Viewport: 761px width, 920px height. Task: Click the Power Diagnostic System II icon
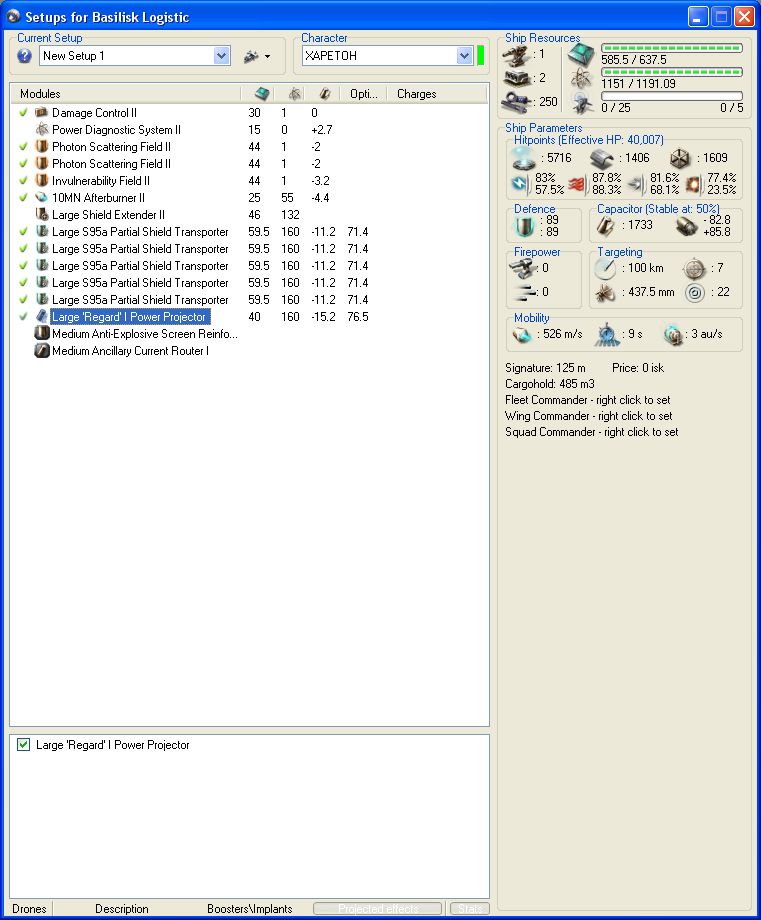42,129
